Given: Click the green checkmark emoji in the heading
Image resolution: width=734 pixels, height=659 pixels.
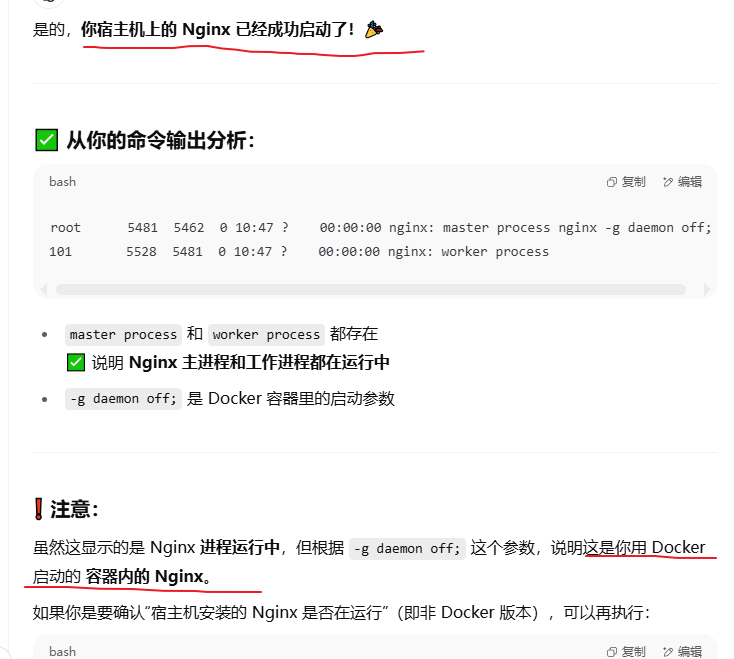Looking at the screenshot, I should (46, 140).
